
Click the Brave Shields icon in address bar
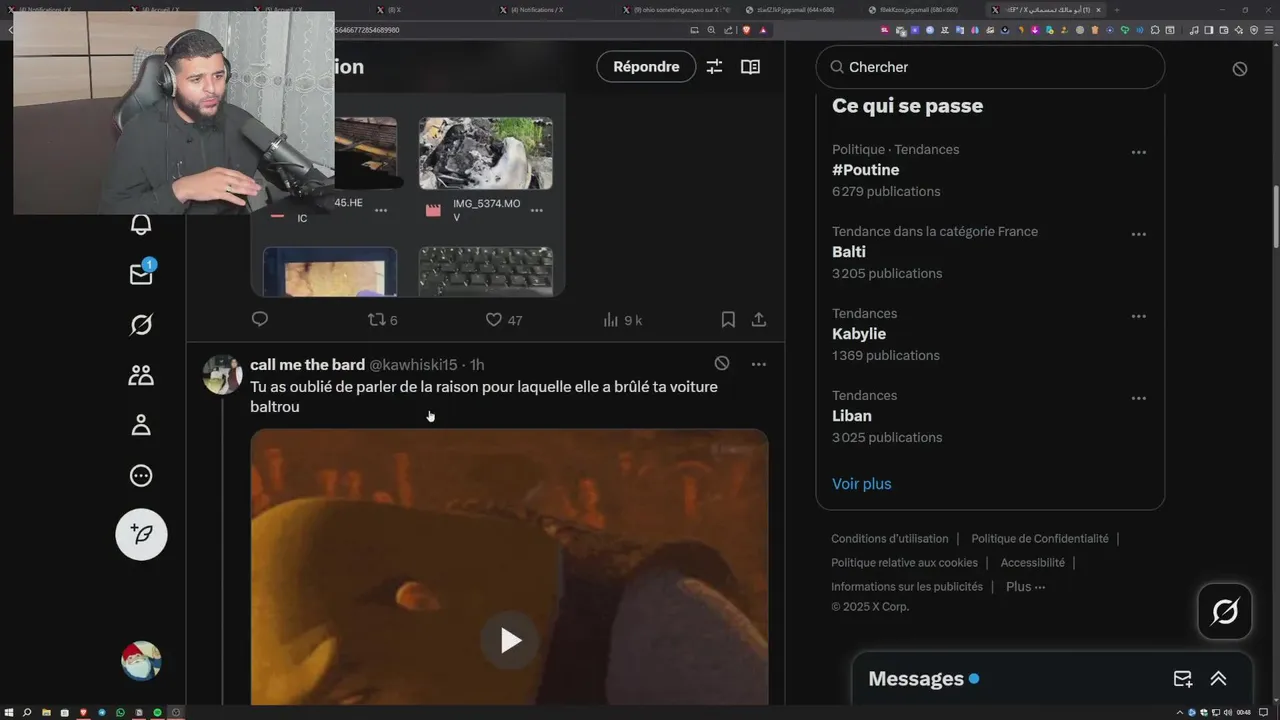point(748,30)
